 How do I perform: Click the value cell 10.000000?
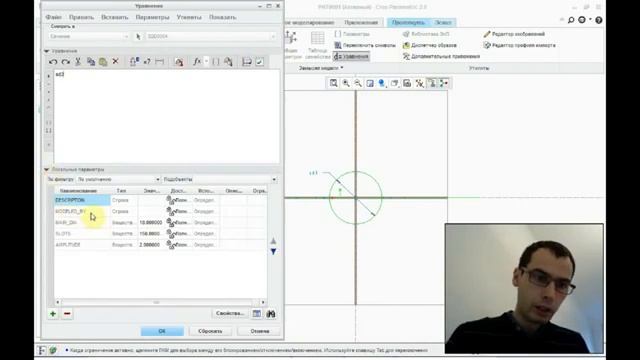coord(151,222)
